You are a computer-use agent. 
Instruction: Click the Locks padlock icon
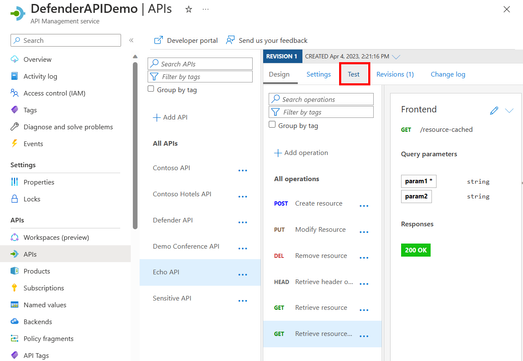pos(14,199)
